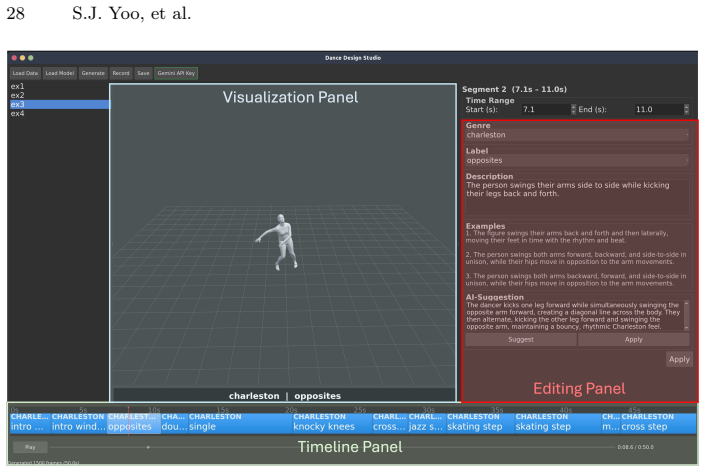Viewport: 705px width, 472px height.
Task: Select the 'jazz s...' timeline segment
Action: [427, 423]
